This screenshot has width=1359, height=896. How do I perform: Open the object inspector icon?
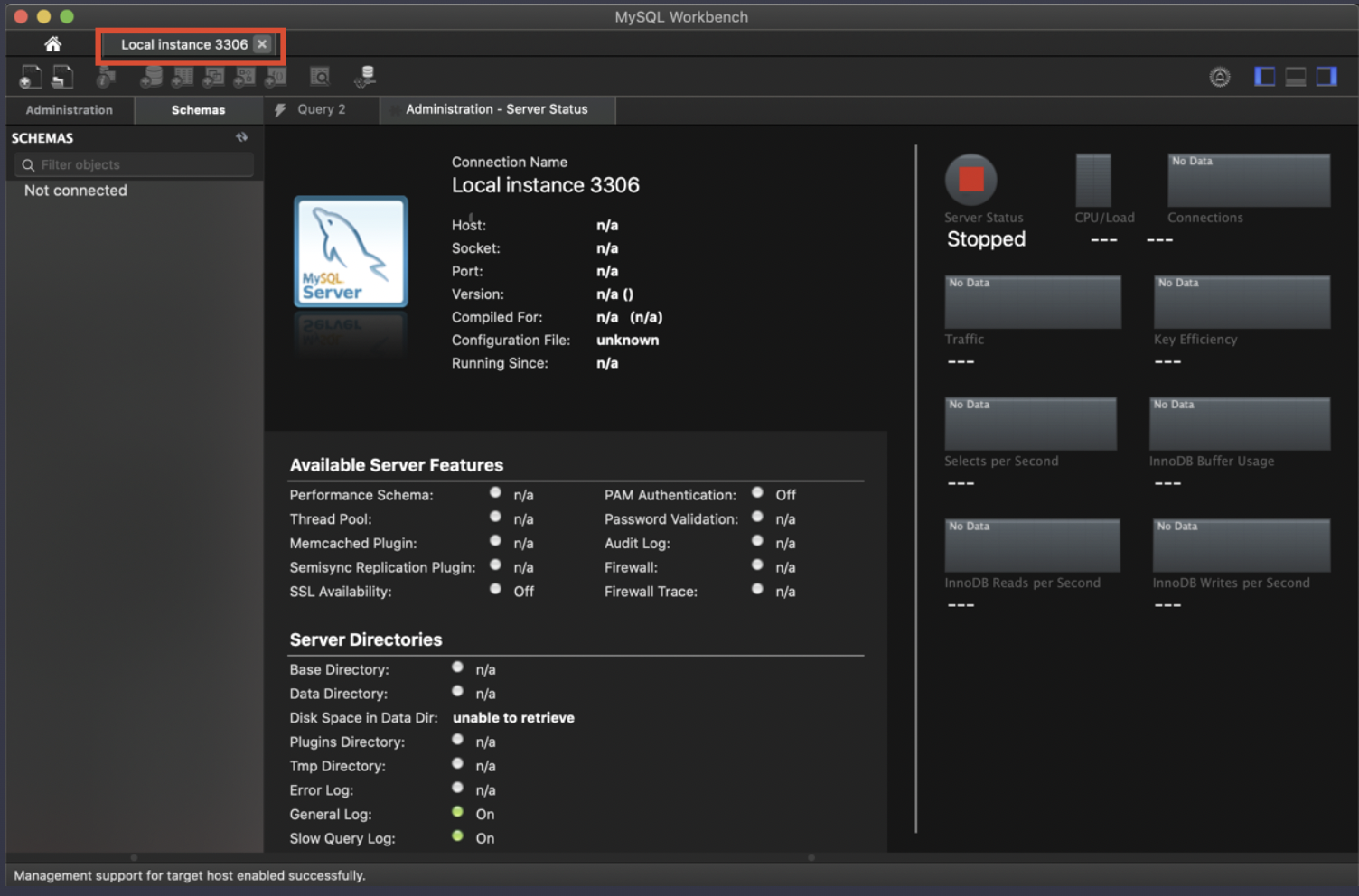click(x=106, y=78)
